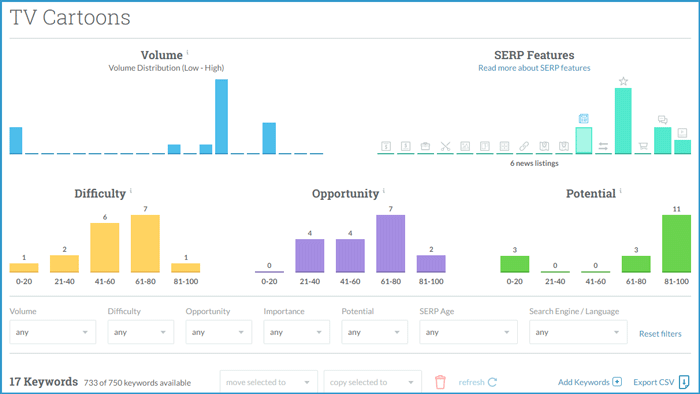Open the SERP Age filter dropdown
Image resolution: width=700 pixels, height=394 pixels.
pos(468,332)
